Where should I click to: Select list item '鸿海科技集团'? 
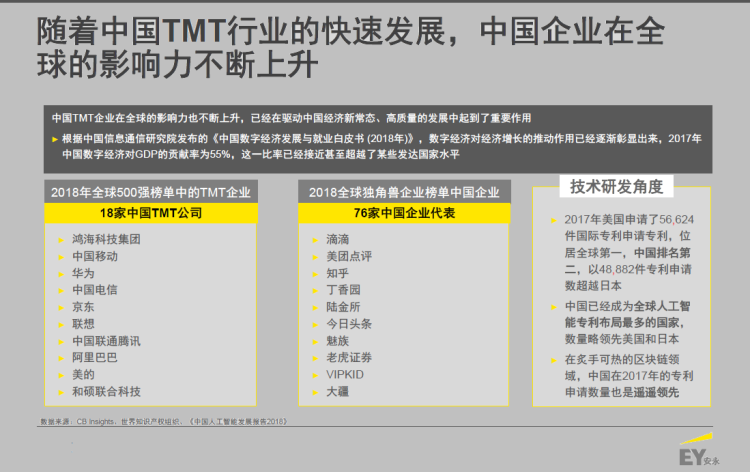click(x=106, y=239)
